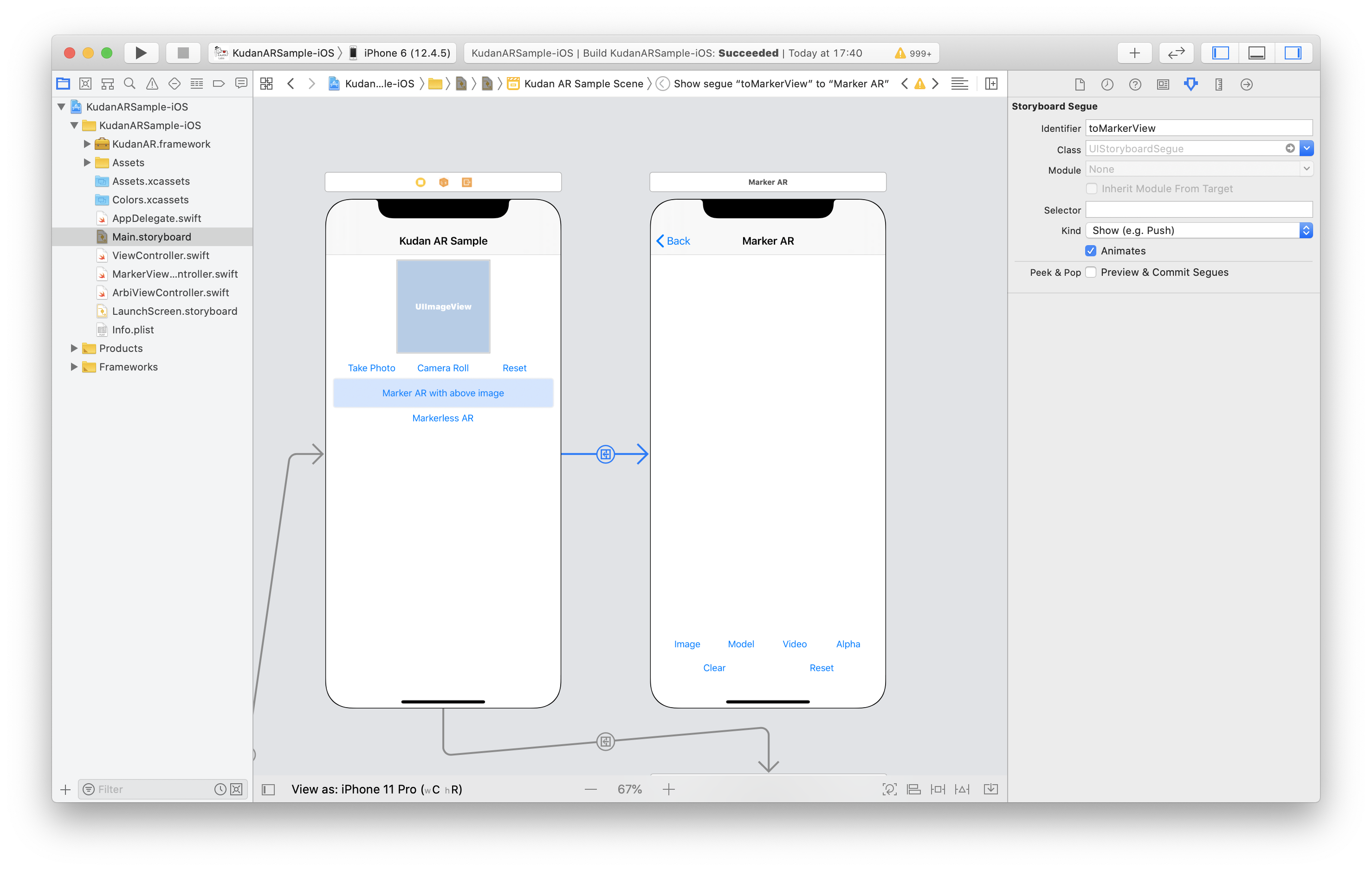The image size is (1372, 871).
Task: Select the blue toMarkerView segue icon
Action: (606, 455)
